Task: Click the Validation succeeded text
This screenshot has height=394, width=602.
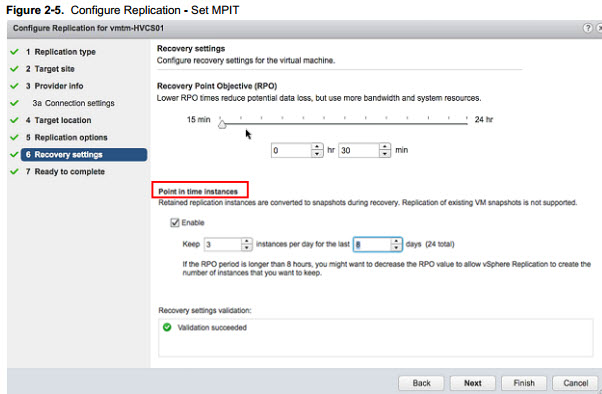Action: pyautogui.click(x=212, y=328)
